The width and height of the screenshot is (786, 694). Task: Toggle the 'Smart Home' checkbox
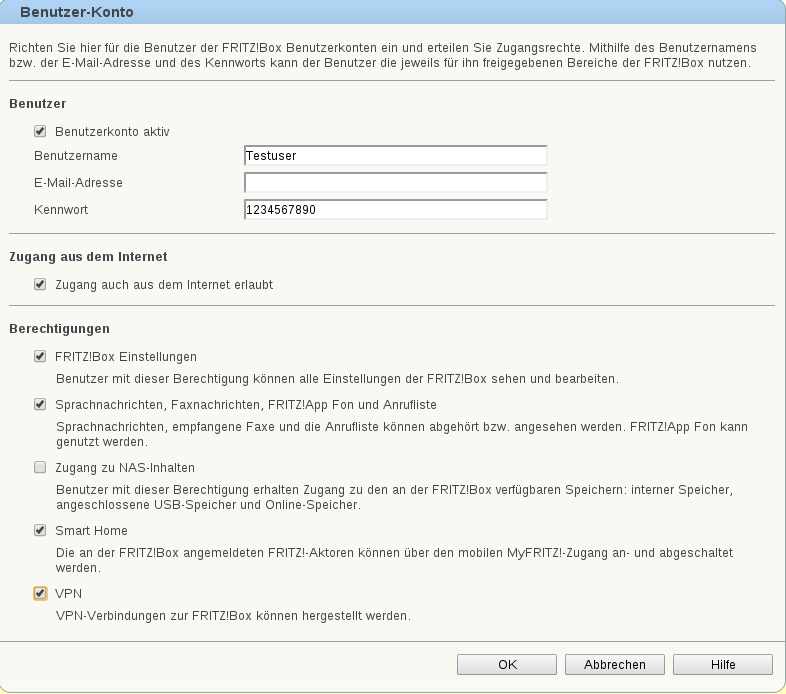40,530
